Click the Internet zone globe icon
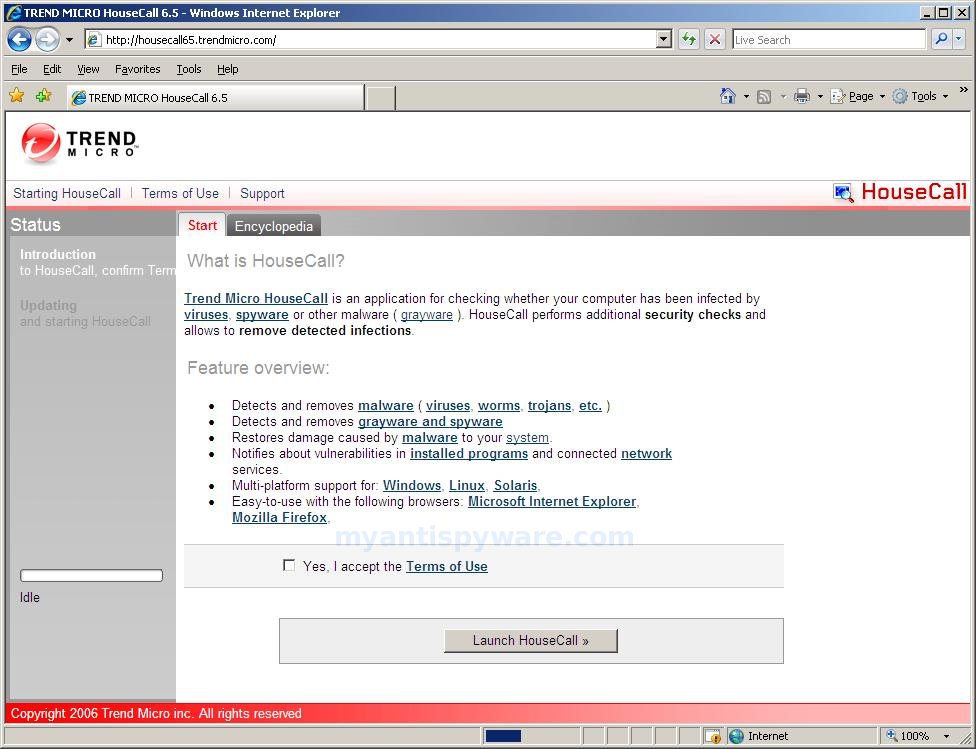This screenshot has height=749, width=976. [x=736, y=737]
